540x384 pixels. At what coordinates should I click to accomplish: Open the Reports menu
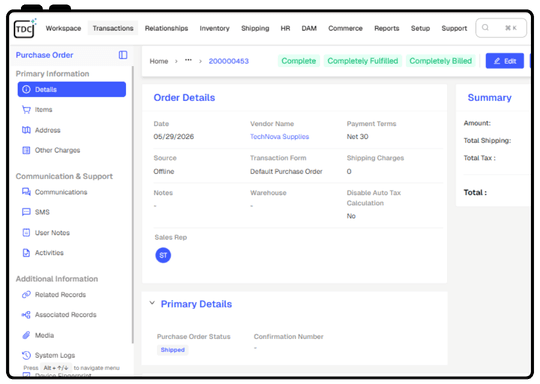coord(387,28)
